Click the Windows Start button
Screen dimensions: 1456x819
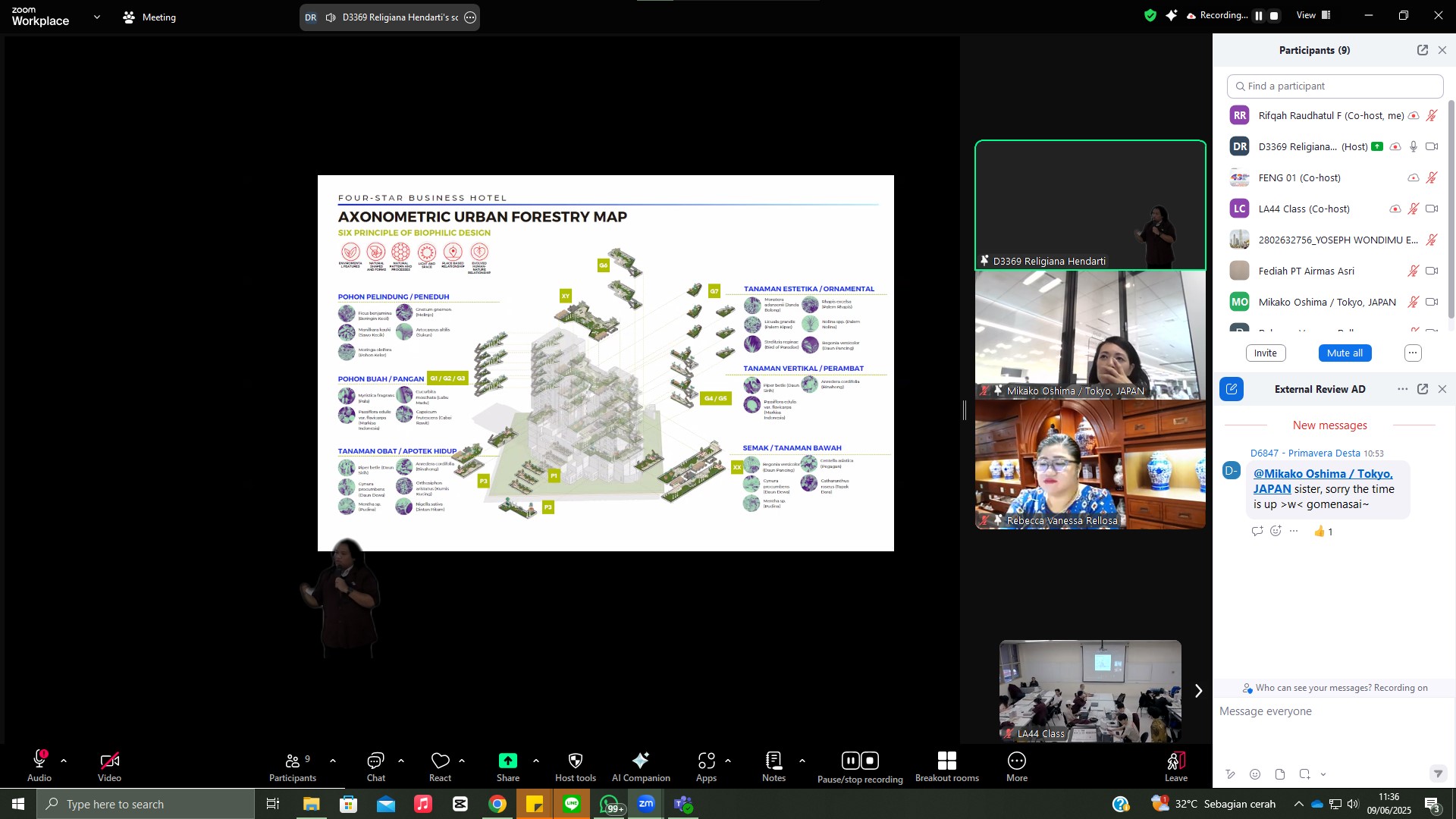click(18, 804)
